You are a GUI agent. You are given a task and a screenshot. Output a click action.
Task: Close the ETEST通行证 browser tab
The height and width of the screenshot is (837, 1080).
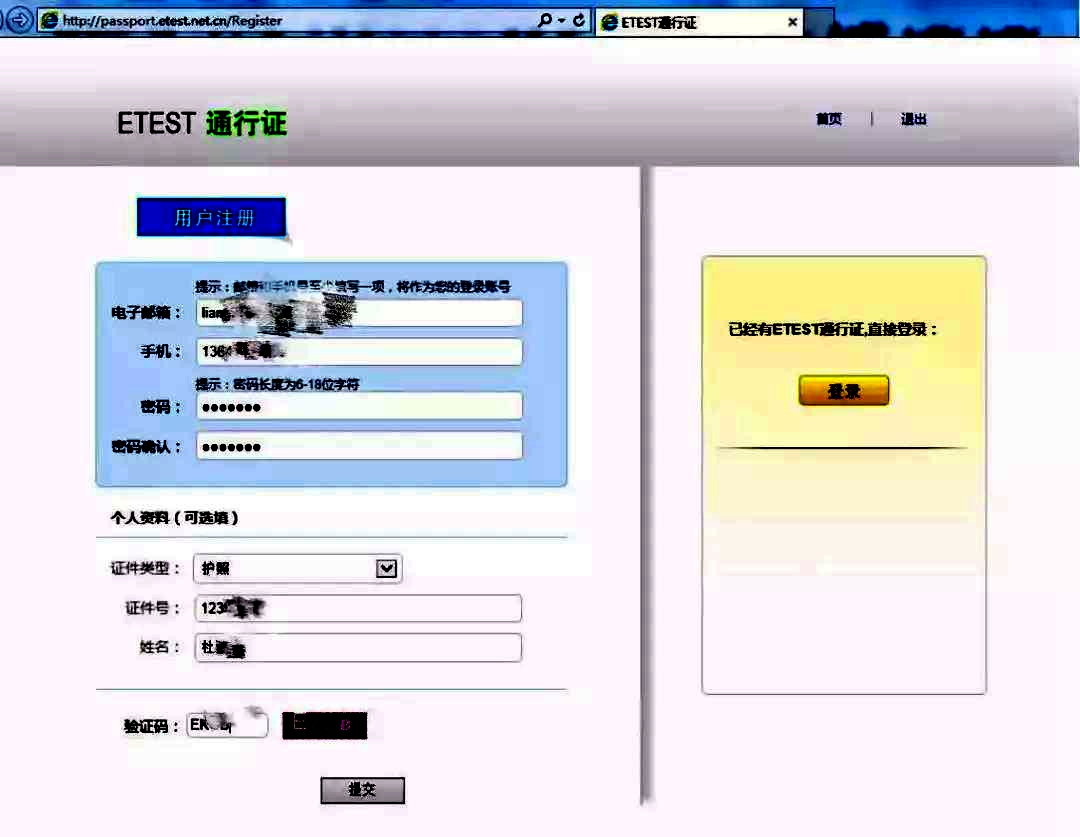[x=792, y=22]
